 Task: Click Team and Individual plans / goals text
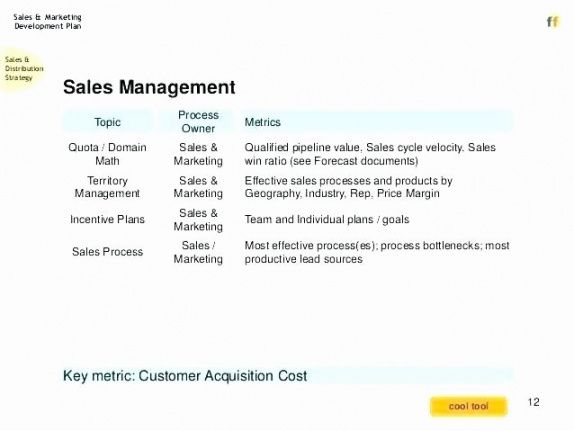click(327, 219)
